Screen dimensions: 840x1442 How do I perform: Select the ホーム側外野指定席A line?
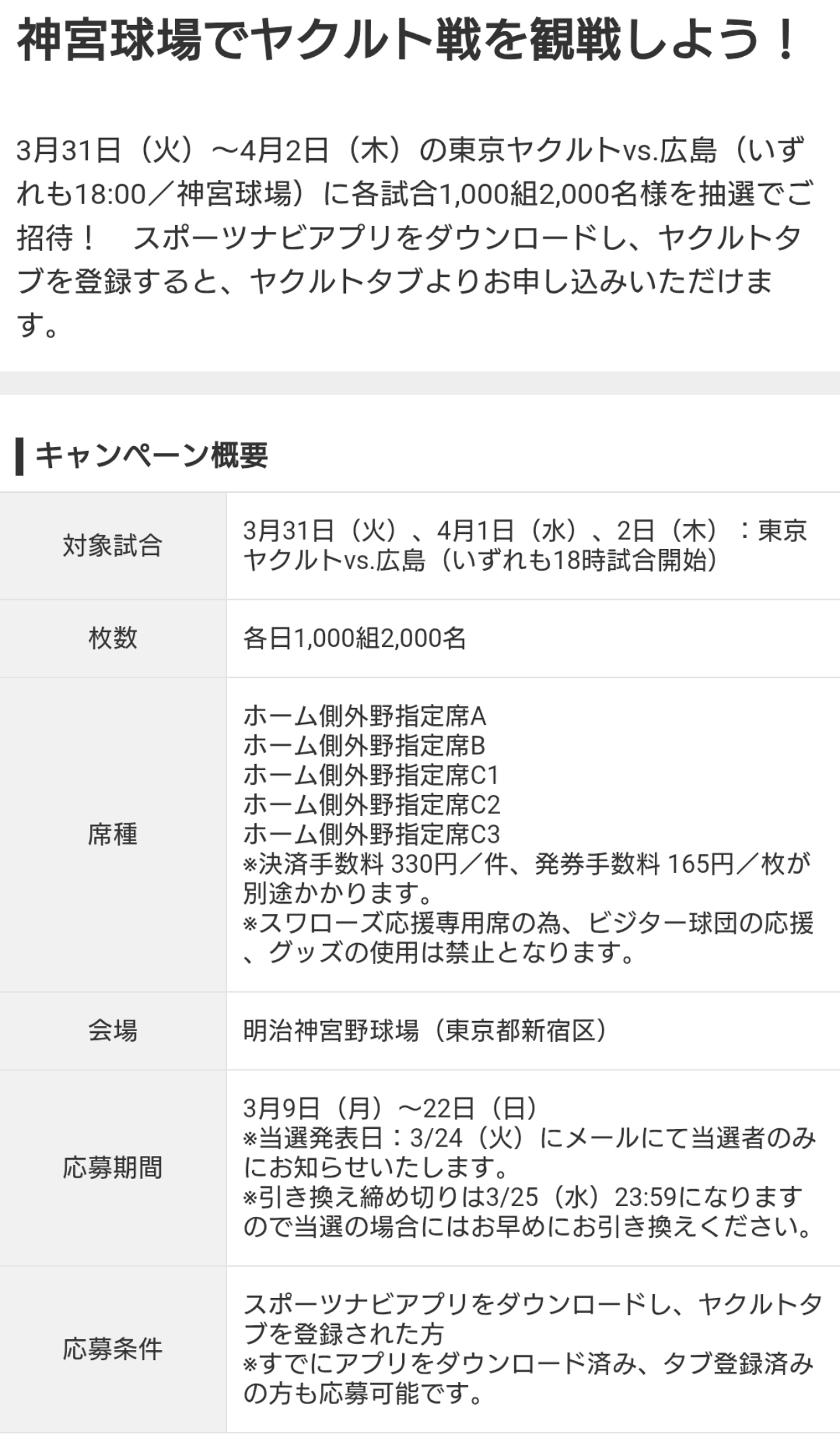tap(364, 716)
